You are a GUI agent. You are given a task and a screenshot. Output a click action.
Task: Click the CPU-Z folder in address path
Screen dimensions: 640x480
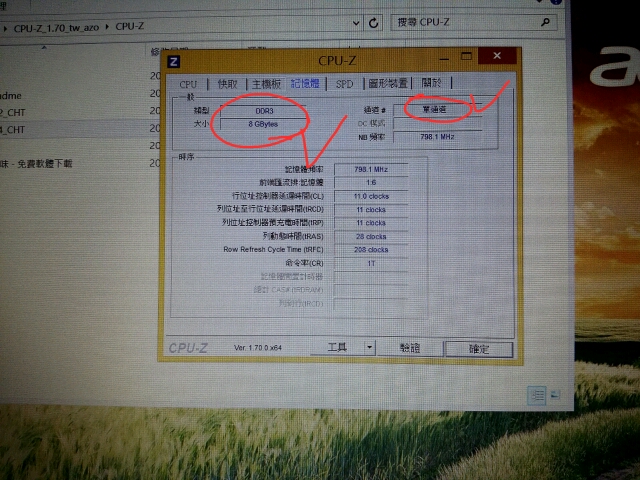(x=129, y=27)
